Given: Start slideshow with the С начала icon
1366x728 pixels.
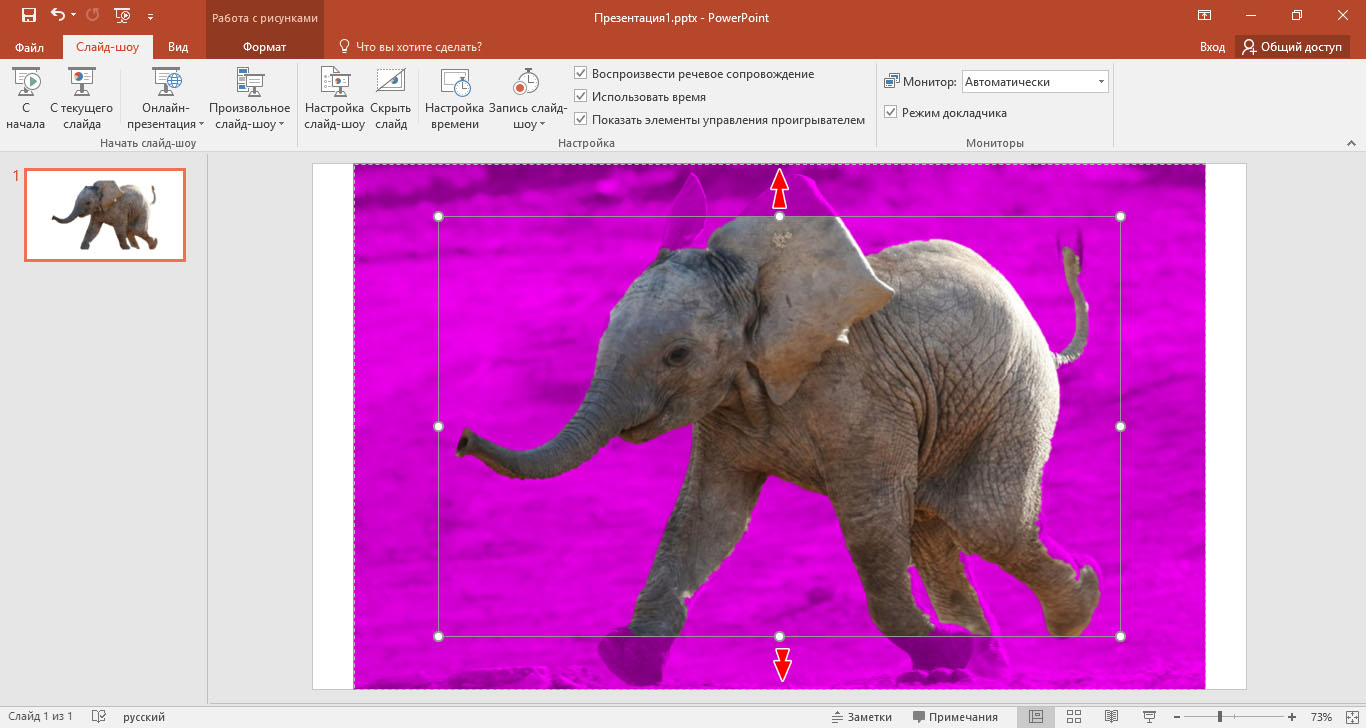Looking at the screenshot, I should (26, 82).
